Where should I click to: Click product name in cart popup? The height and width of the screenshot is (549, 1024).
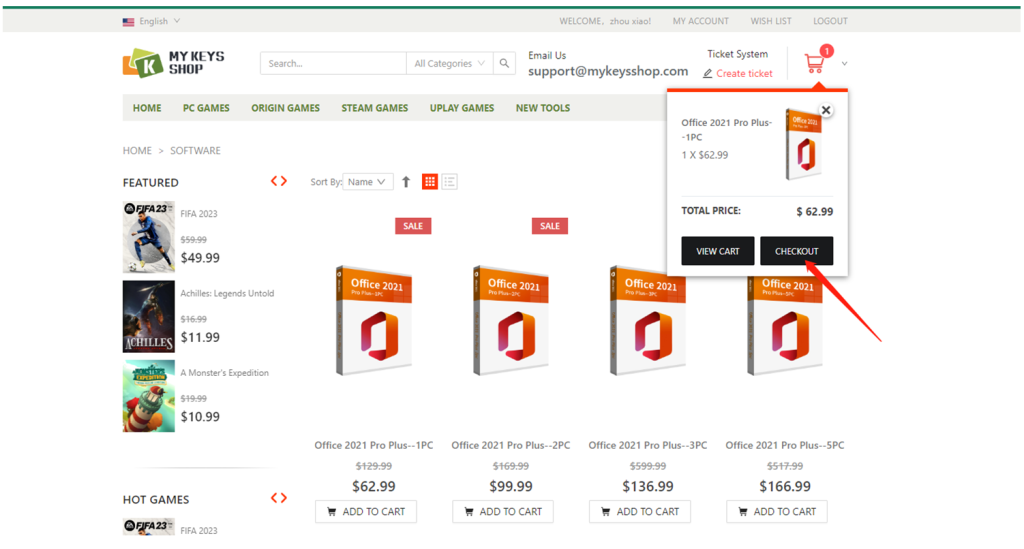[x=726, y=130]
